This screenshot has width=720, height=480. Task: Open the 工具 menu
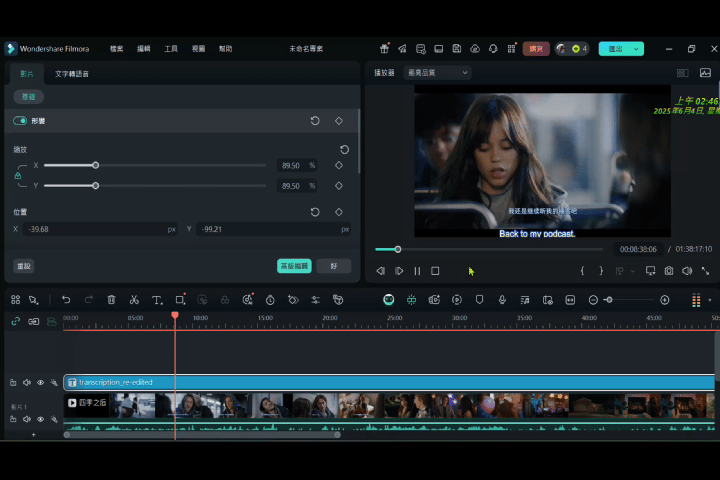point(171,49)
